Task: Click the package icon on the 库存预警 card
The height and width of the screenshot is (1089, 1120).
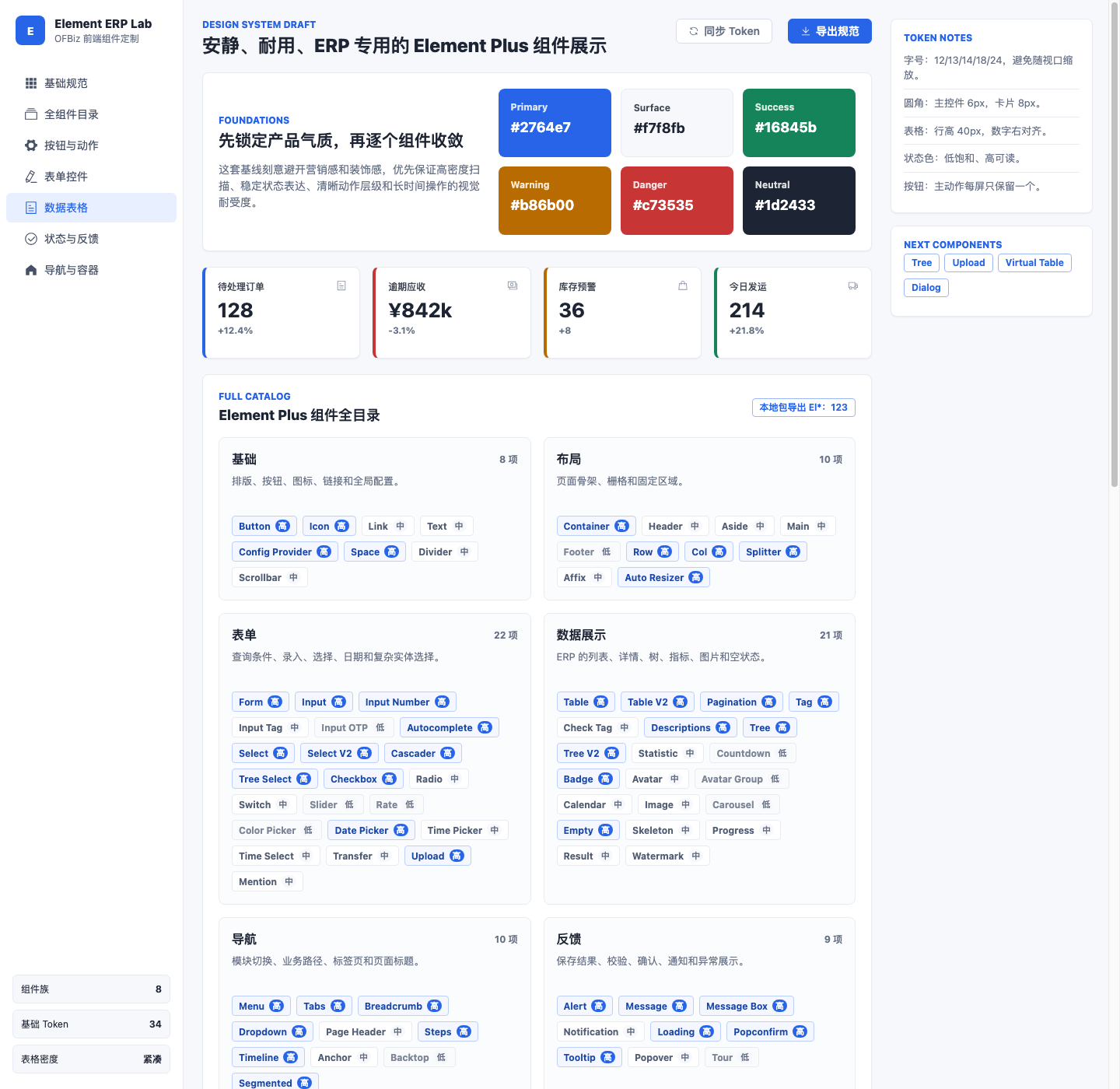Action: 683,285
